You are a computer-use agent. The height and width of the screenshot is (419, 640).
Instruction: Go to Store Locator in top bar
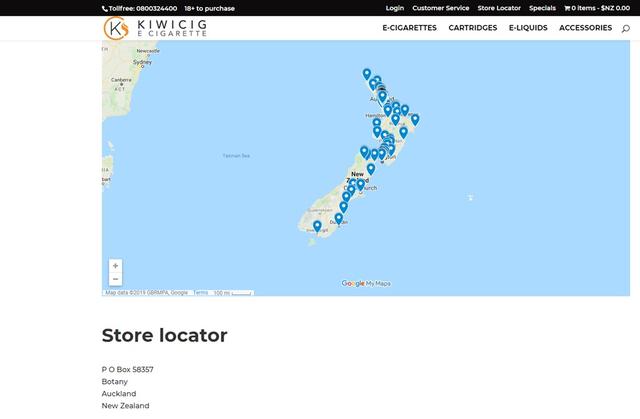pyautogui.click(x=499, y=8)
